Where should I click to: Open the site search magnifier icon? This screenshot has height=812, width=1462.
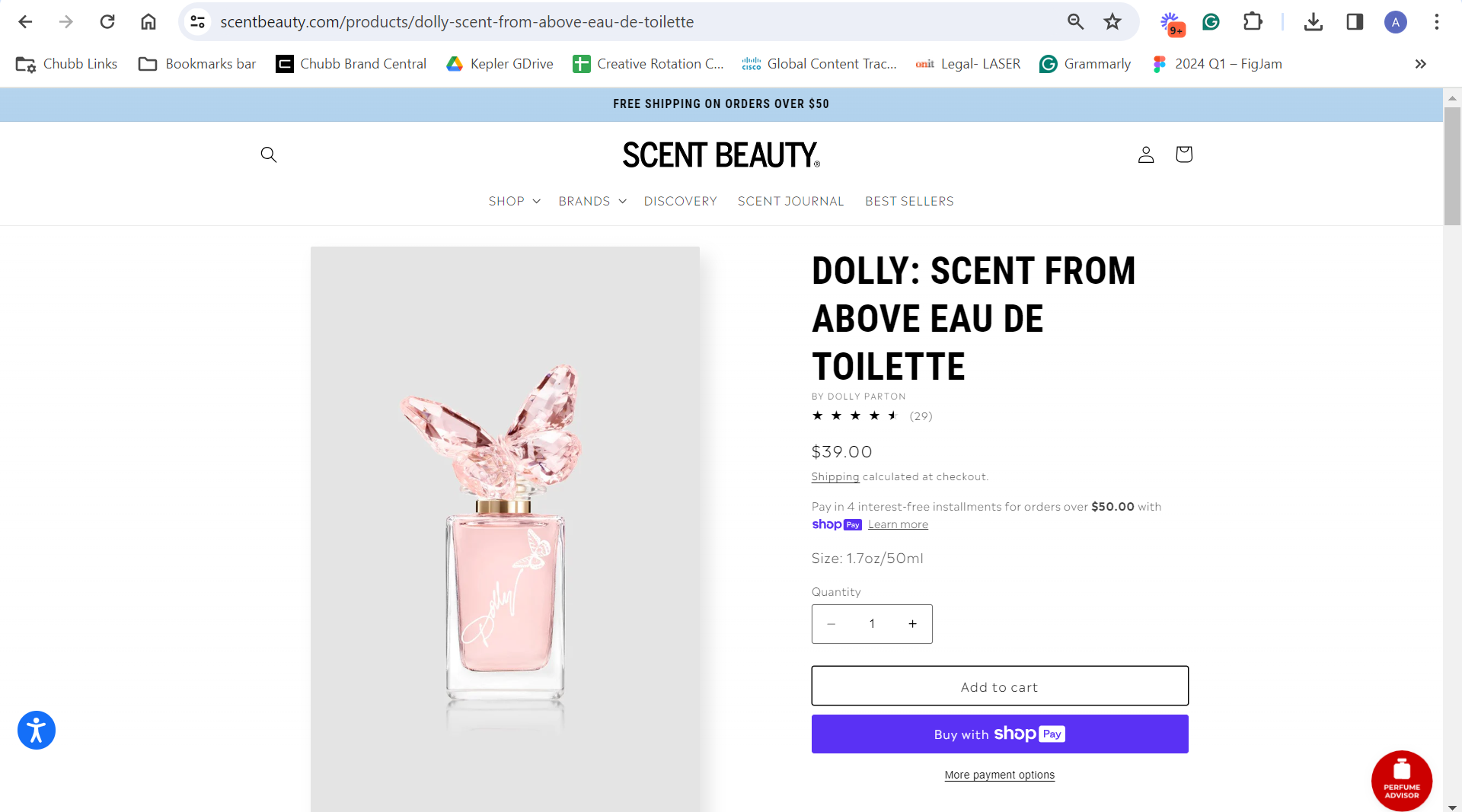click(x=268, y=154)
